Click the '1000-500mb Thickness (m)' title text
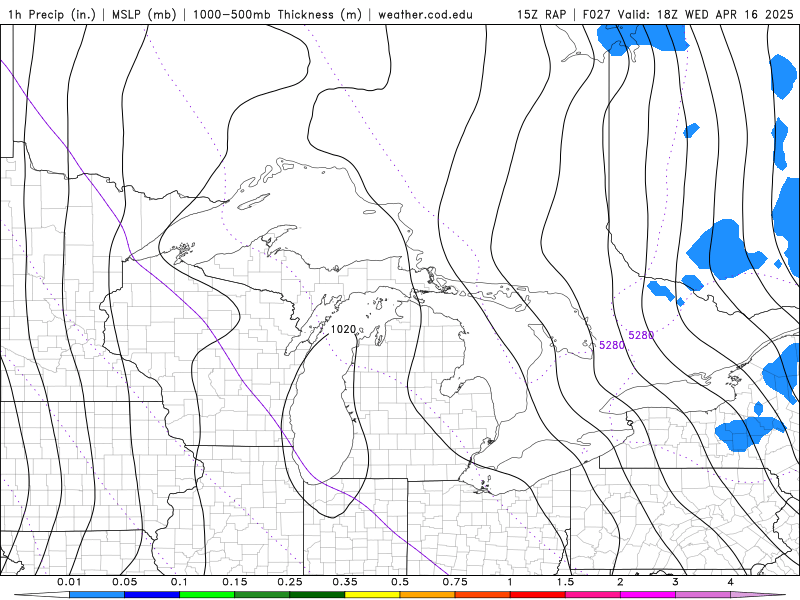The height and width of the screenshot is (600, 800). click(277, 14)
